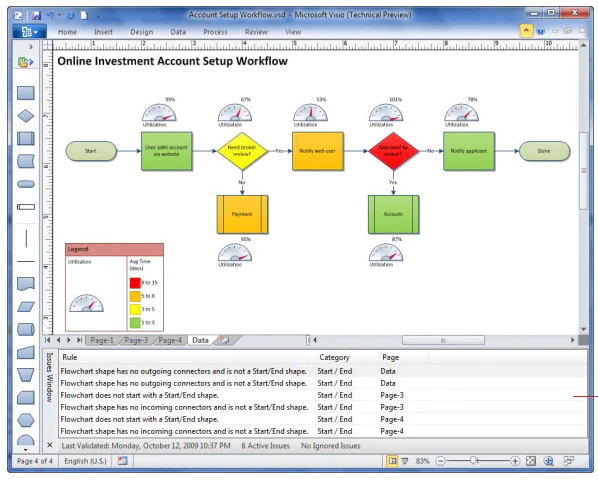Select the rectangle Process shape in stencil
The height and width of the screenshot is (480, 598).
[26, 93]
